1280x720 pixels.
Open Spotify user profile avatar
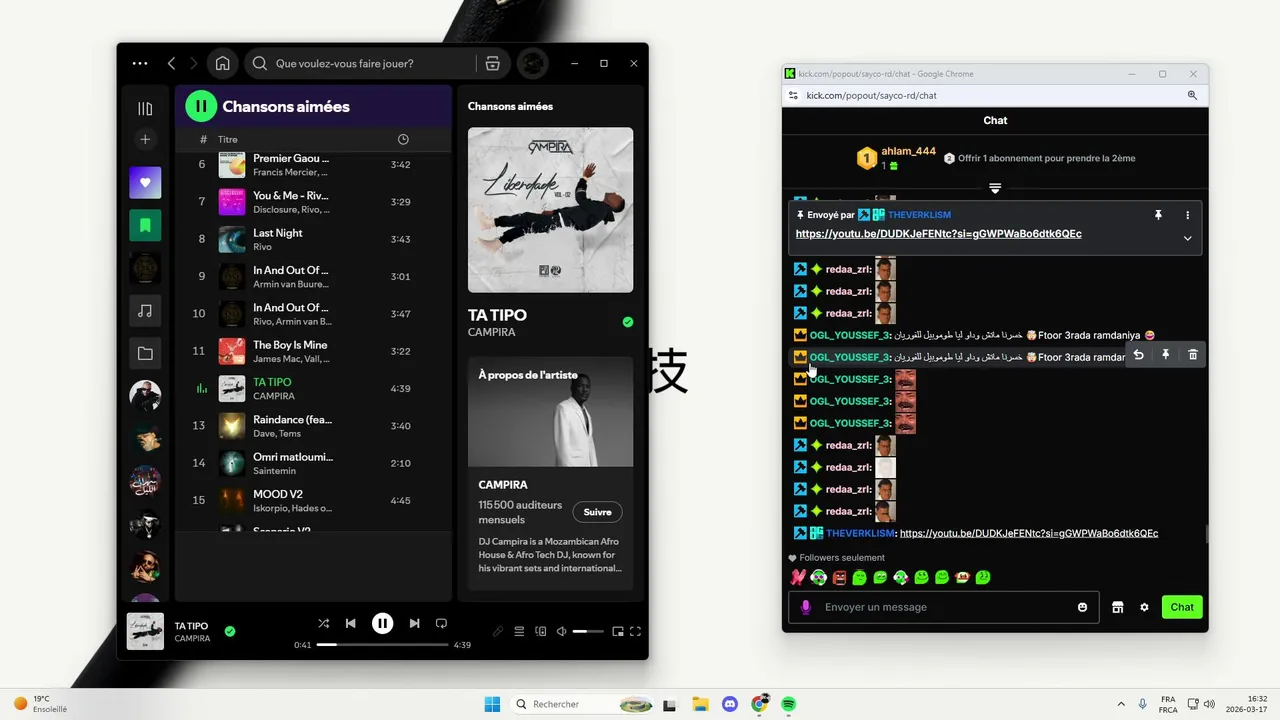[532, 63]
